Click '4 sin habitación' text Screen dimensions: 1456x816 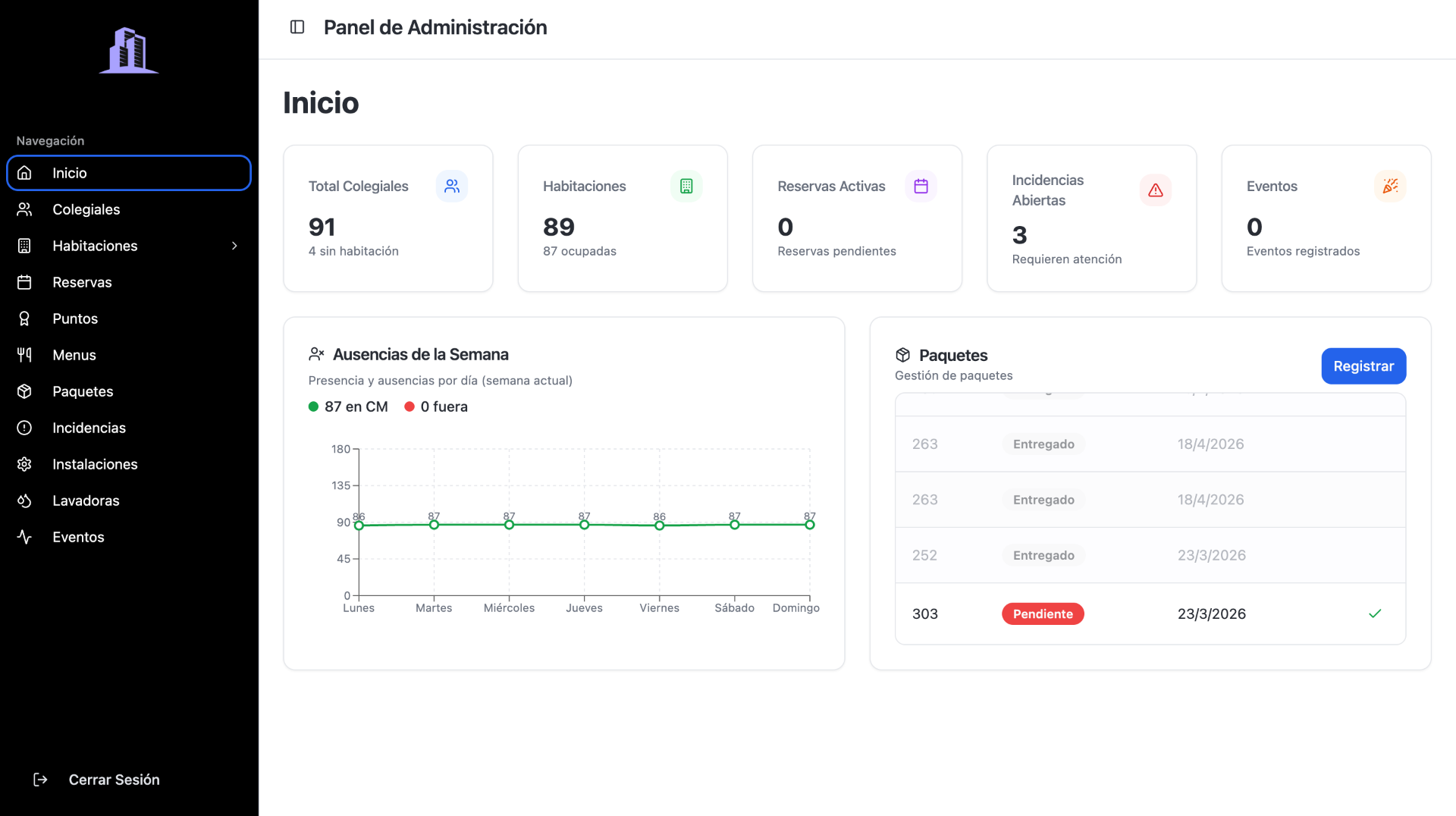[353, 251]
